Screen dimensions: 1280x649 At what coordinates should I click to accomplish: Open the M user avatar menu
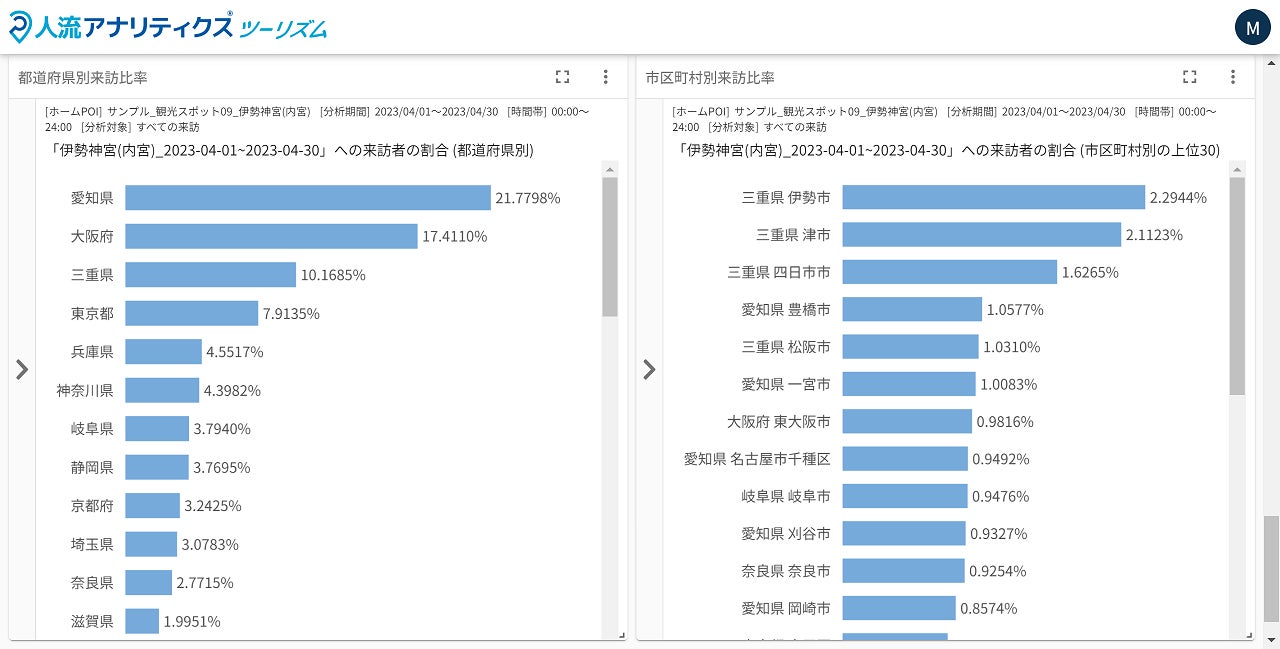point(1252,27)
